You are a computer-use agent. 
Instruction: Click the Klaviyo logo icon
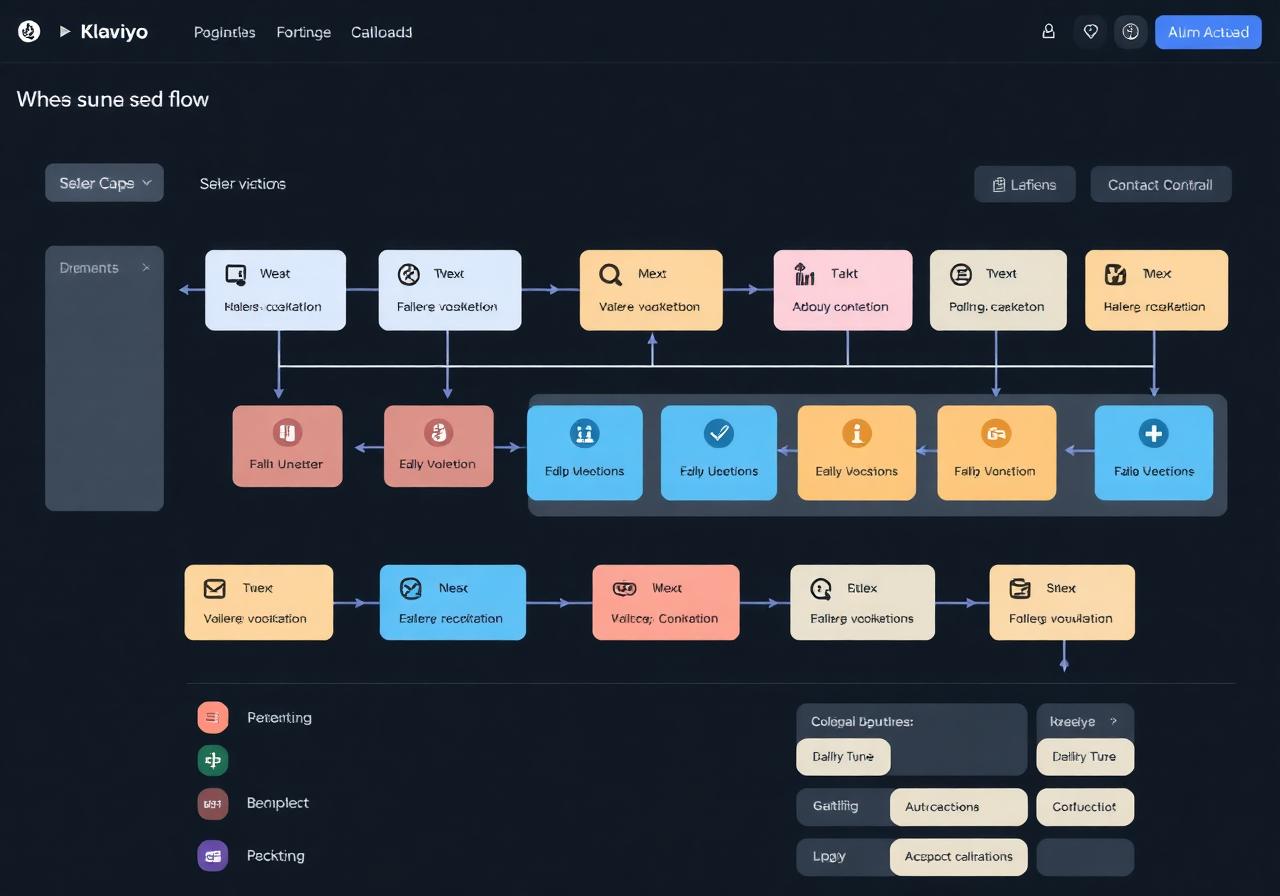point(29,31)
